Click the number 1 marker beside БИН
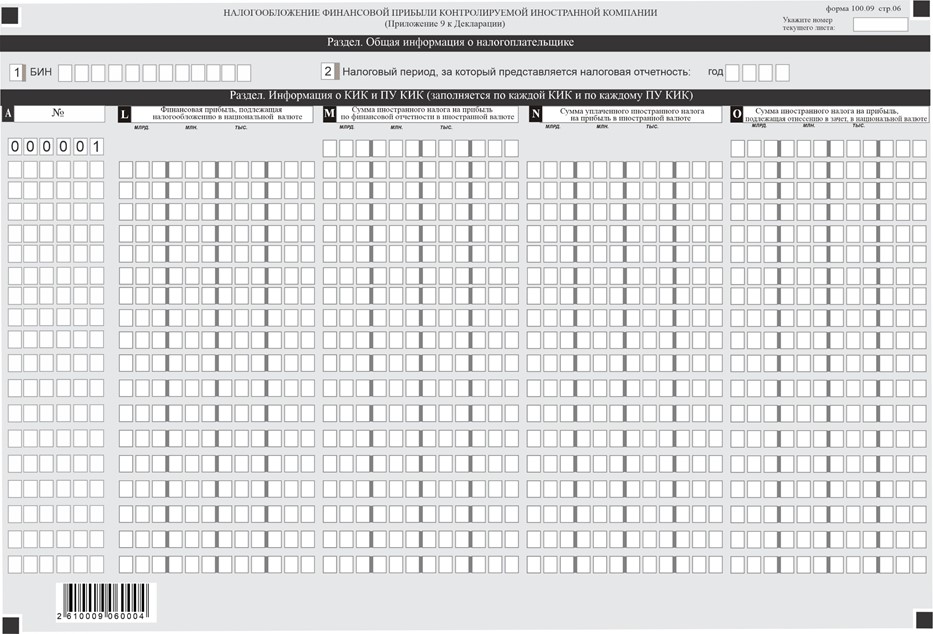Screen dimensions: 933x634 [16, 72]
